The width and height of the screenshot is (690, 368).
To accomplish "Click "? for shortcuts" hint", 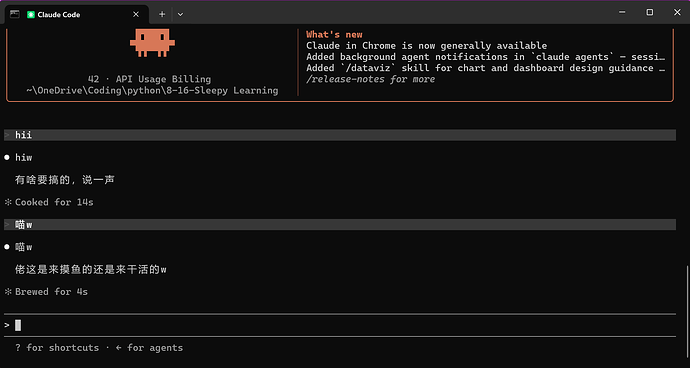I will [x=57, y=348].
